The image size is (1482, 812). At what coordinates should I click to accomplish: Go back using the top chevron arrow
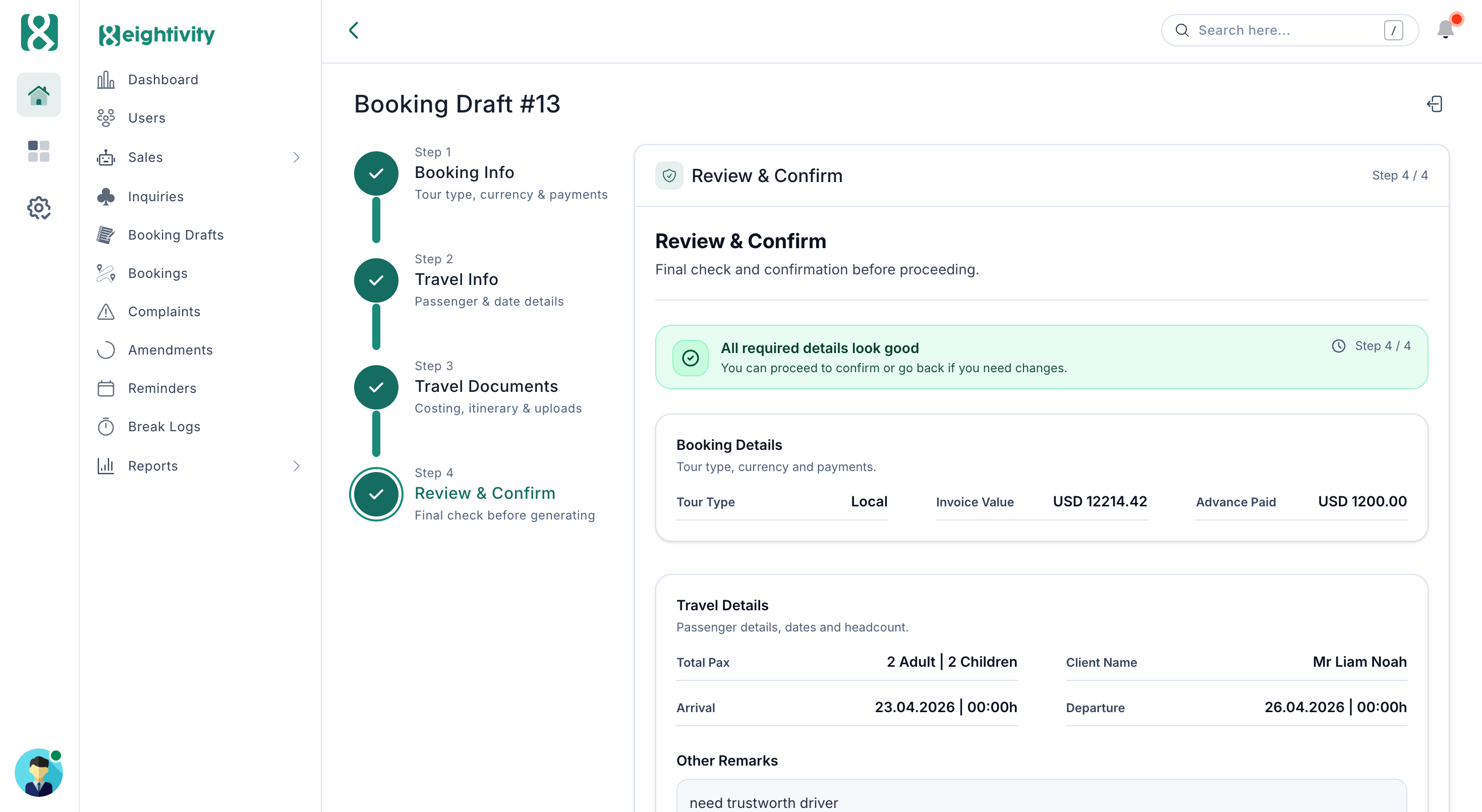pyautogui.click(x=354, y=30)
